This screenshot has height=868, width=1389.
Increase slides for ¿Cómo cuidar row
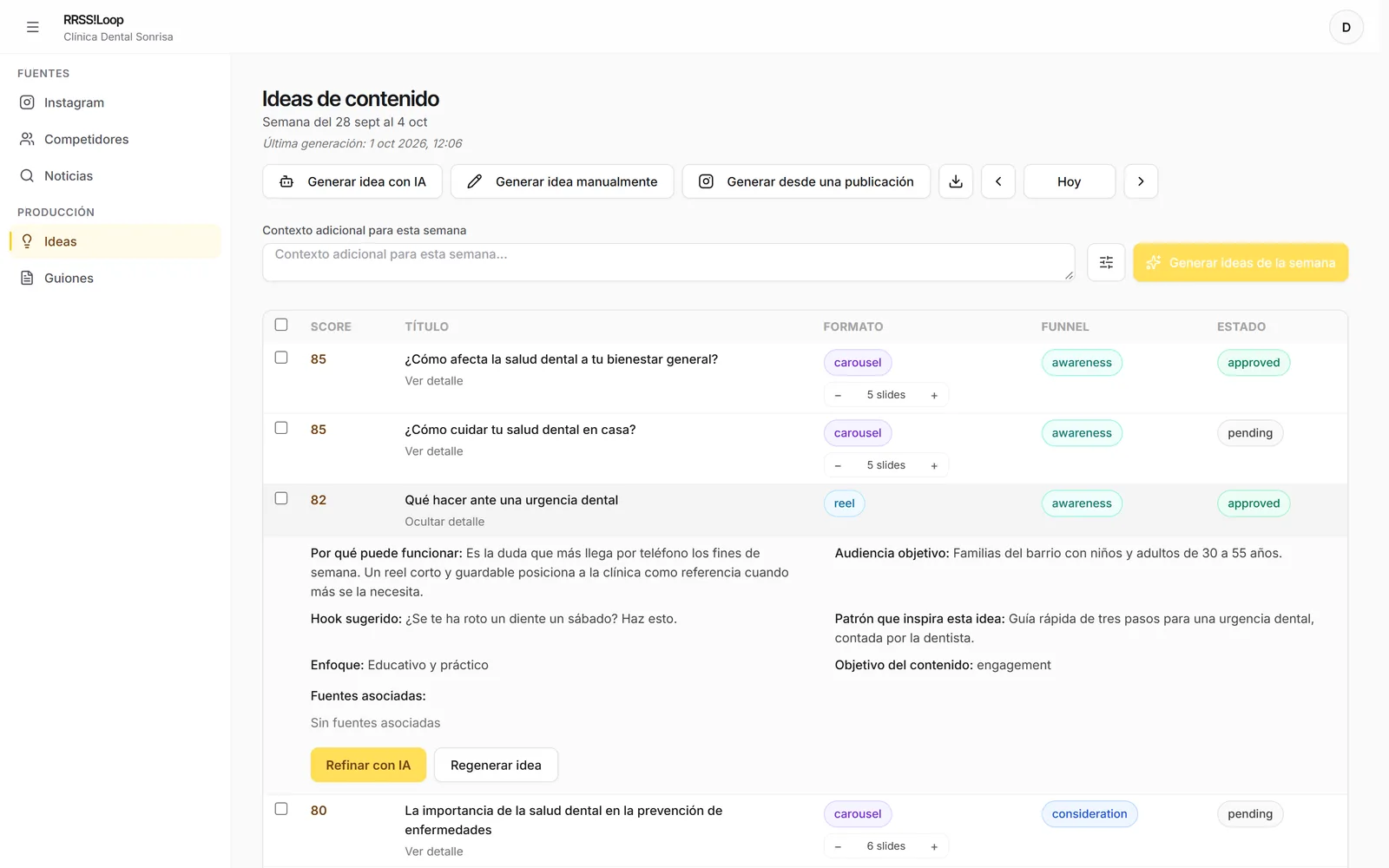click(934, 465)
